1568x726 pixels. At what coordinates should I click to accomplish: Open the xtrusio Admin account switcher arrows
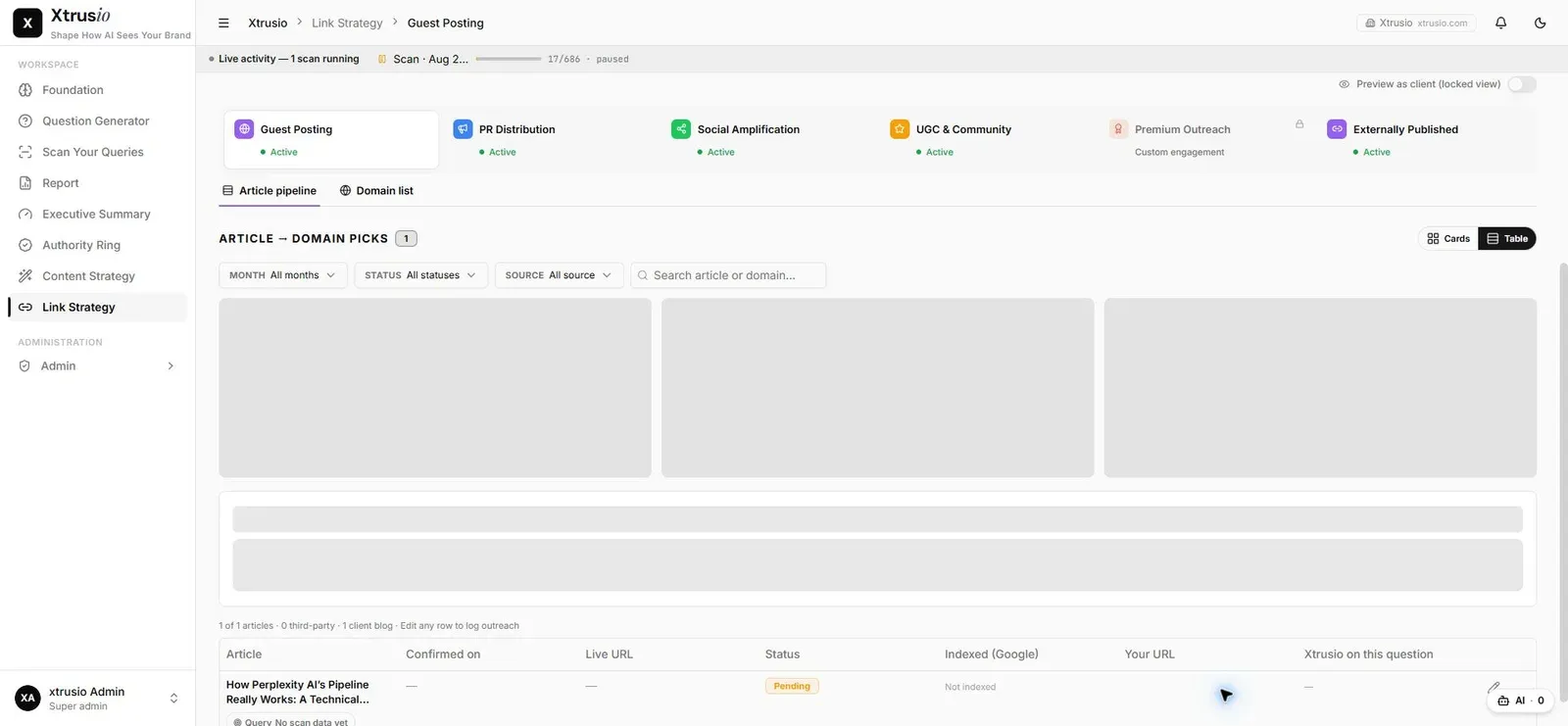(173, 699)
